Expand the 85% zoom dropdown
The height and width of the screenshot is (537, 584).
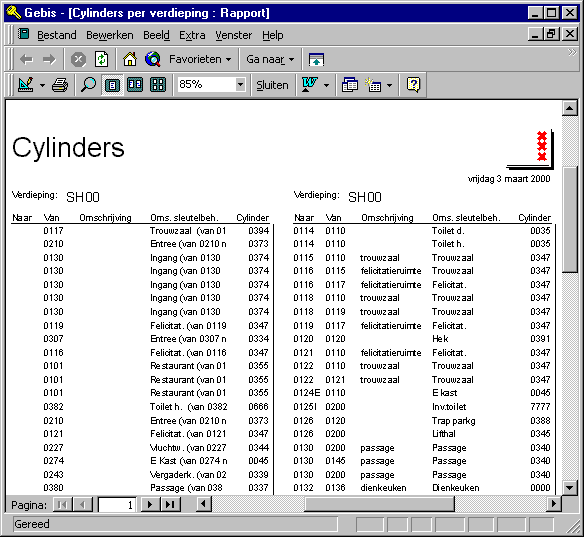coord(241,85)
